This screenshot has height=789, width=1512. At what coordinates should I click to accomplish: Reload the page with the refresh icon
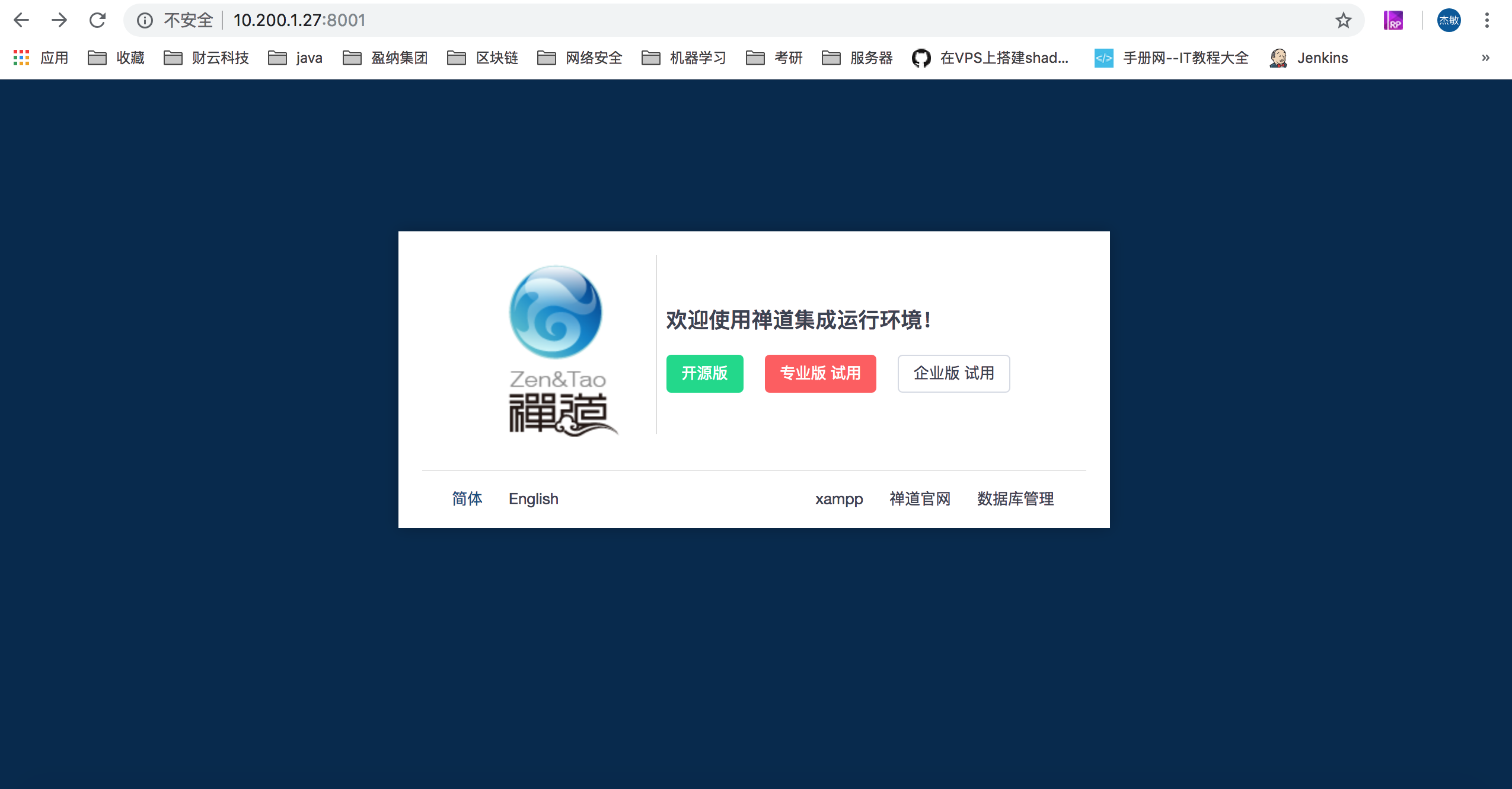point(97,20)
